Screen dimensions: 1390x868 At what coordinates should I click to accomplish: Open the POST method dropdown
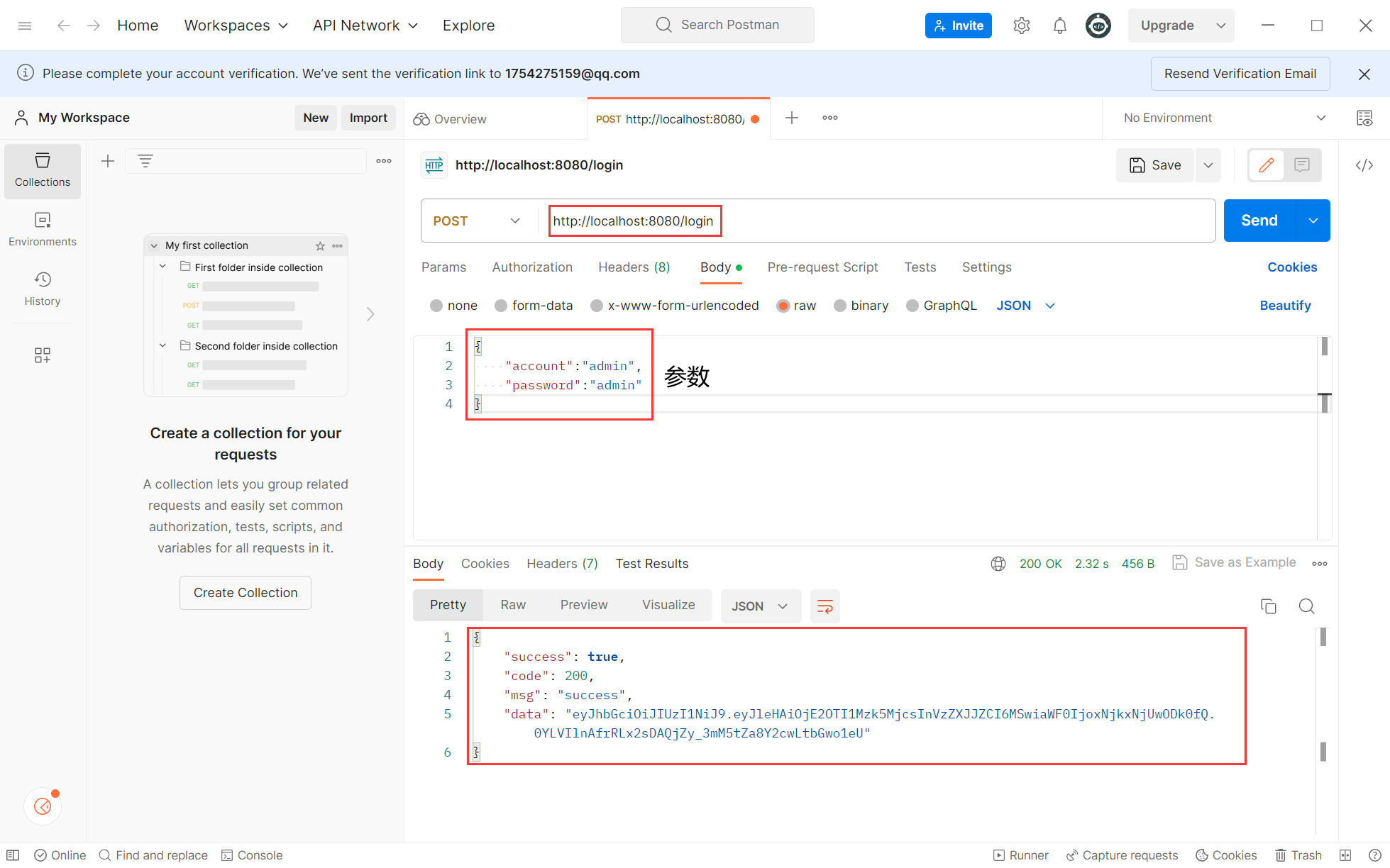477,221
